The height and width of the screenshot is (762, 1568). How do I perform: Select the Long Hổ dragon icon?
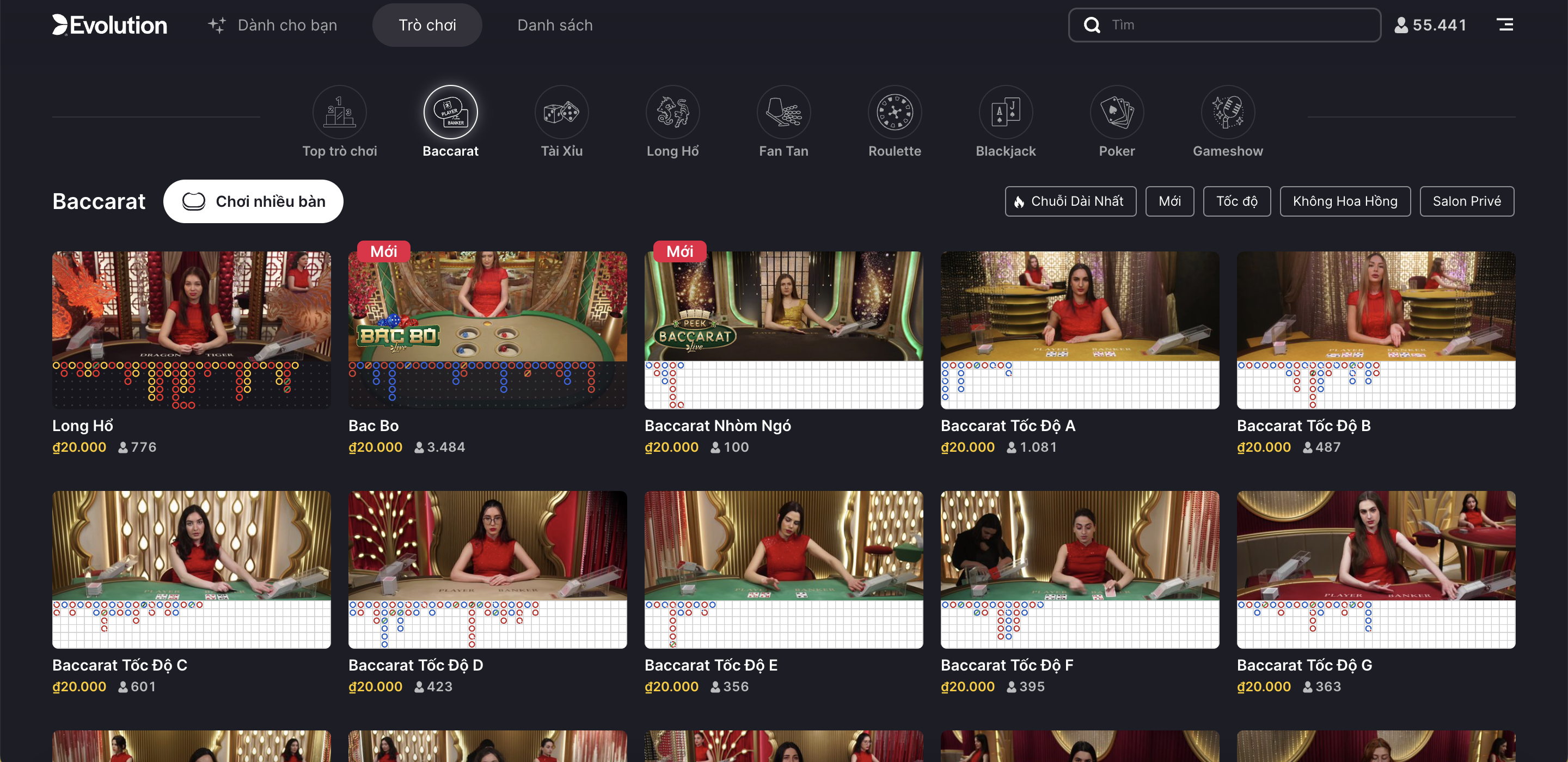pos(672,112)
